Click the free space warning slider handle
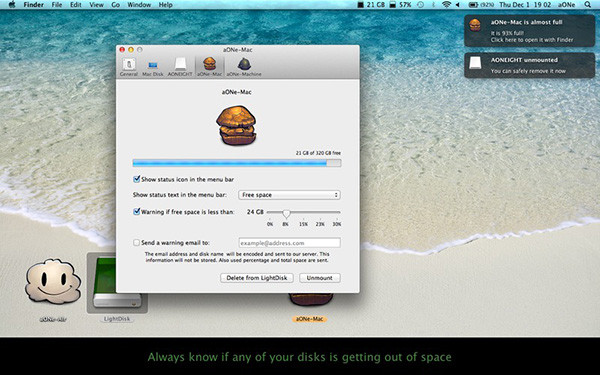The width and height of the screenshot is (600, 375). 286,214
